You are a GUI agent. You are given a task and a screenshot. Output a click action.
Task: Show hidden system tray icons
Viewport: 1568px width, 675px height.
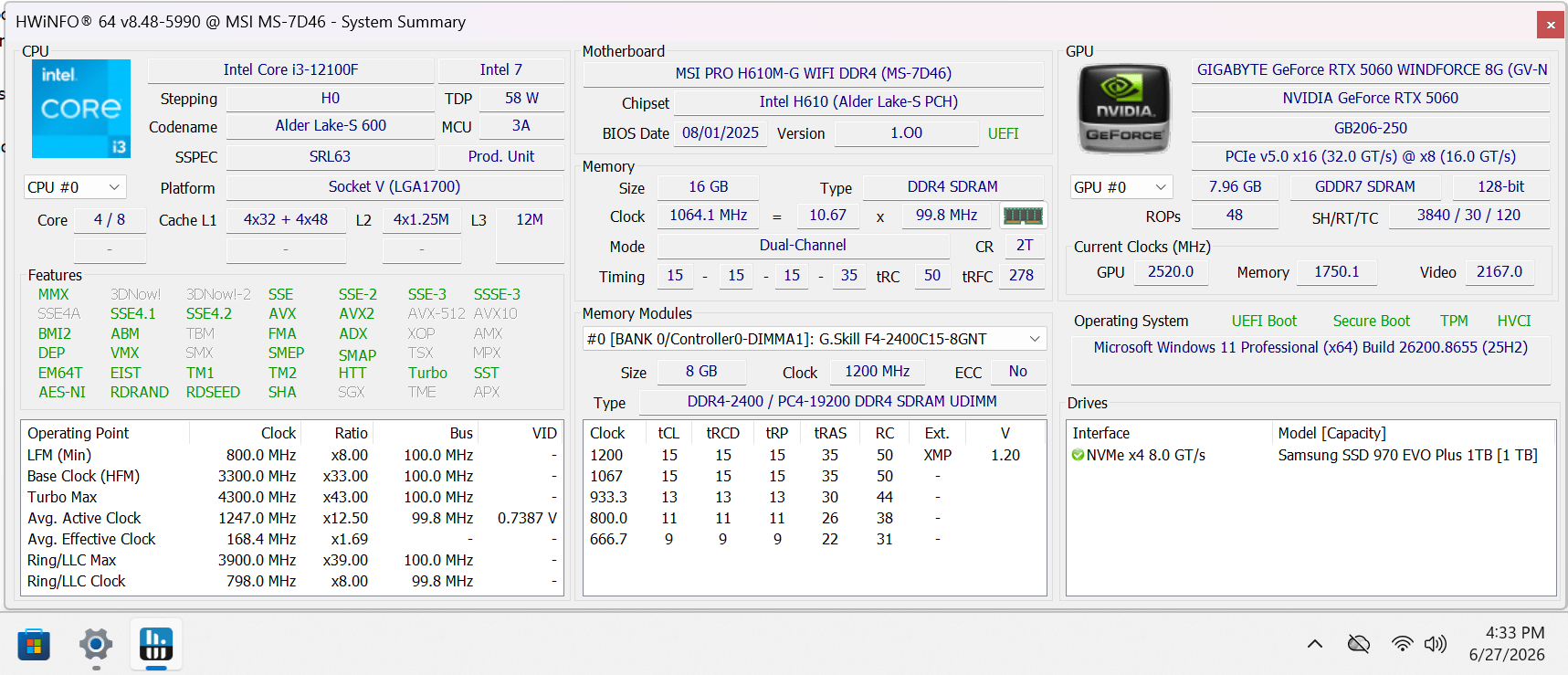coord(1315,644)
